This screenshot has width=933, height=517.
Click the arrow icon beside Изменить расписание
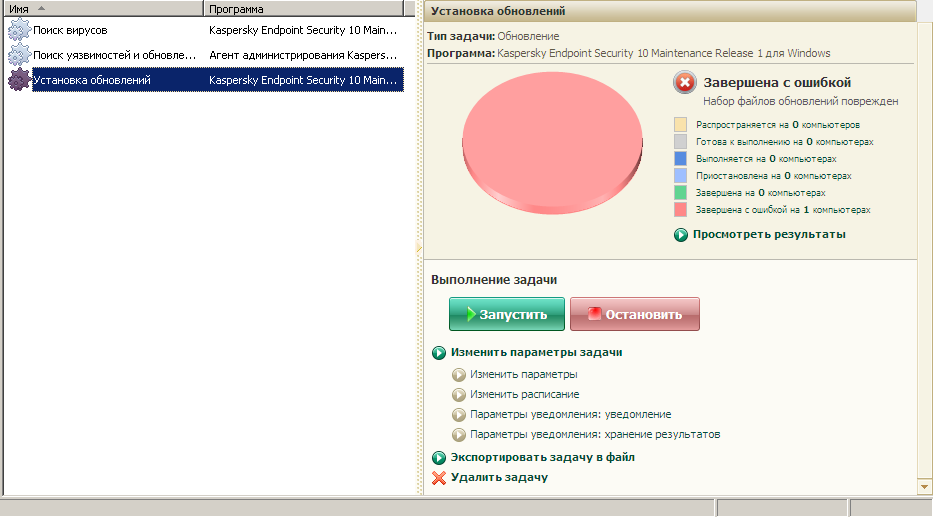point(458,395)
